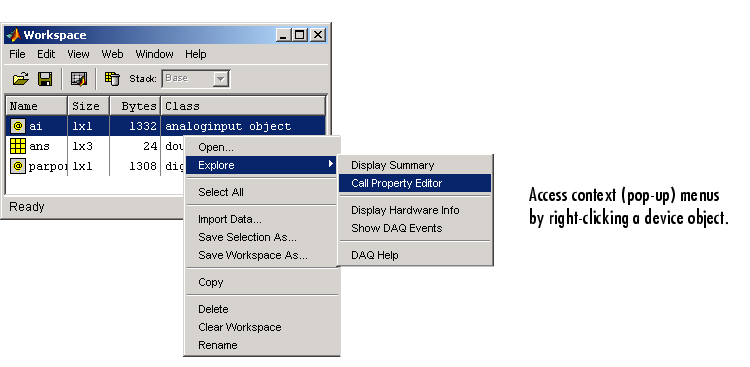Sort by the Name column header
750x367 pixels.
36,106
